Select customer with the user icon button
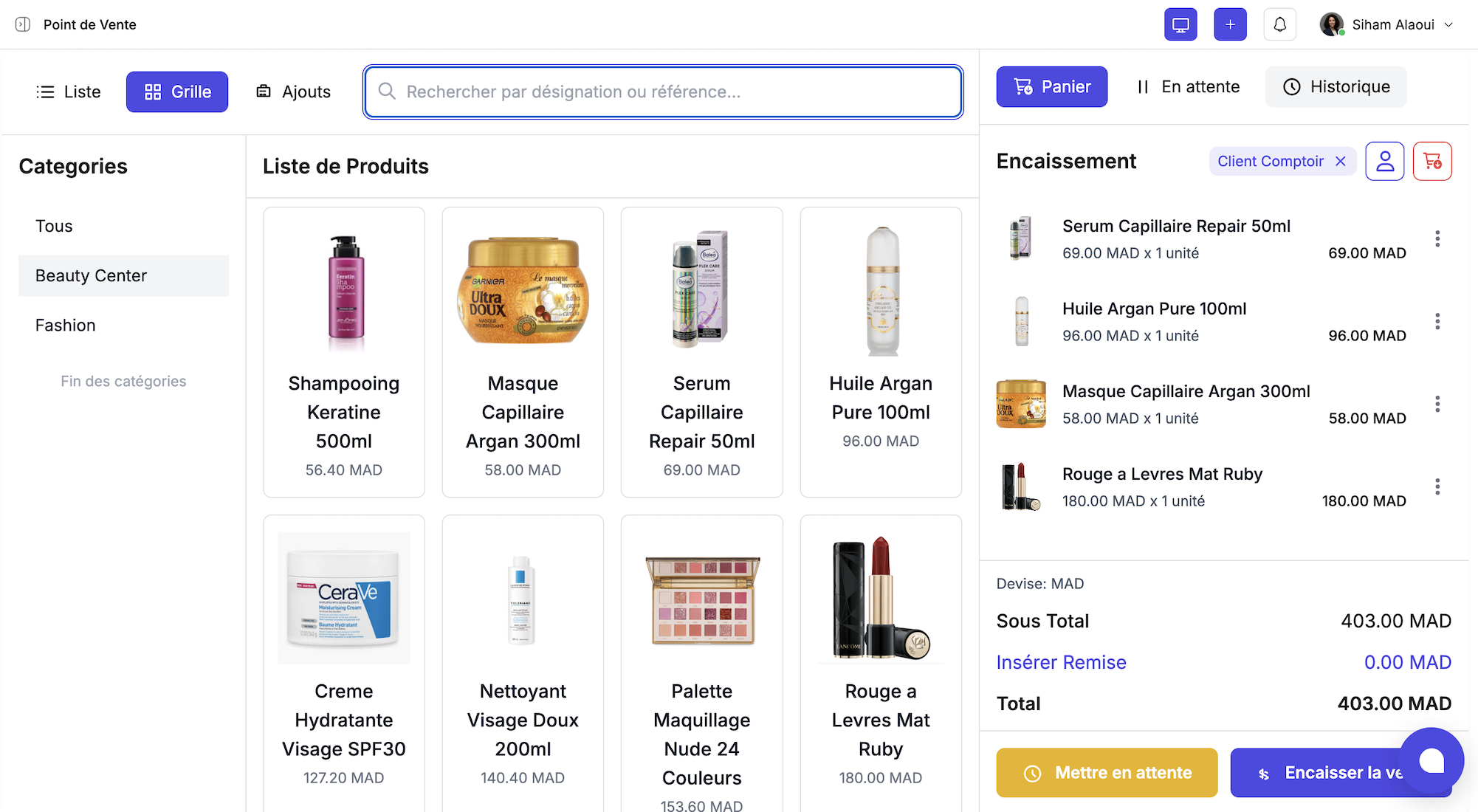Screen dimensions: 1478x812 click(x=1384, y=161)
